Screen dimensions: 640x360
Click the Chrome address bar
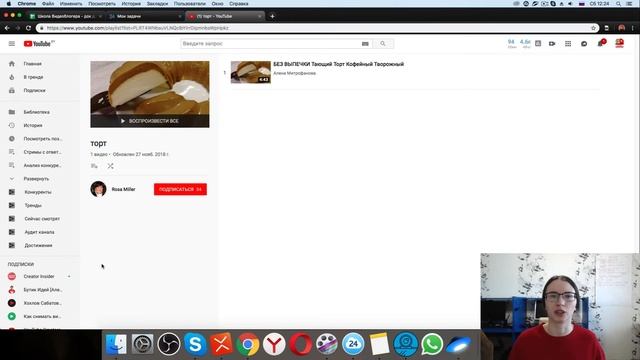[x=314, y=28]
